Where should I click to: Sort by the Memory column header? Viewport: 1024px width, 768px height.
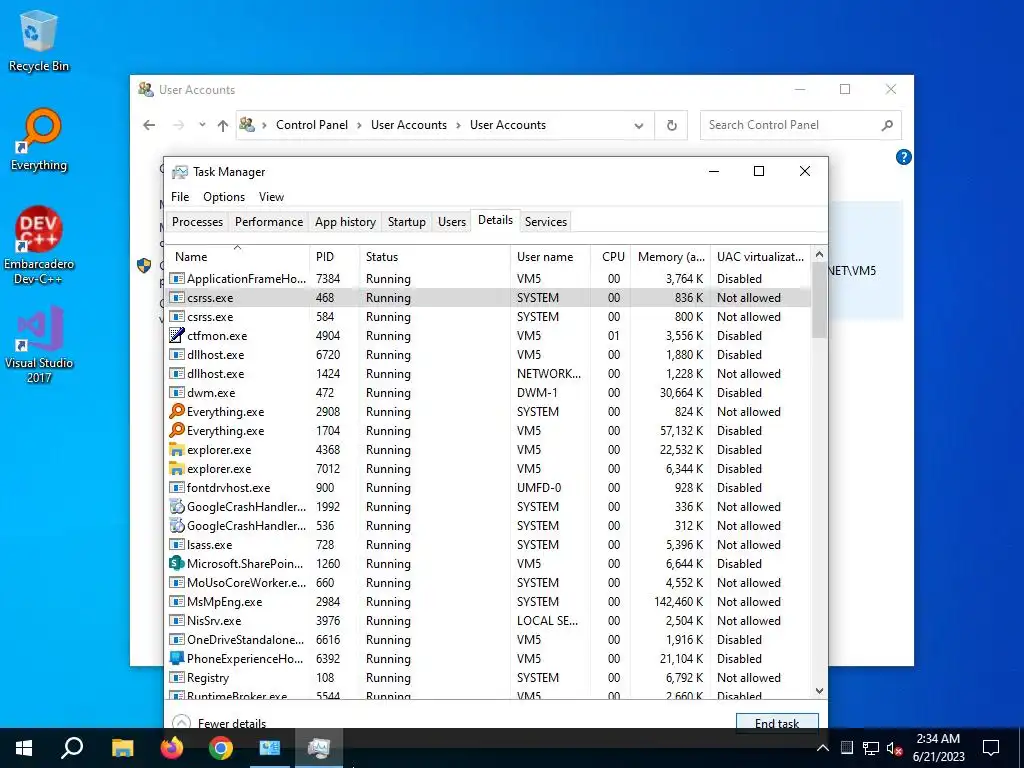click(x=671, y=257)
